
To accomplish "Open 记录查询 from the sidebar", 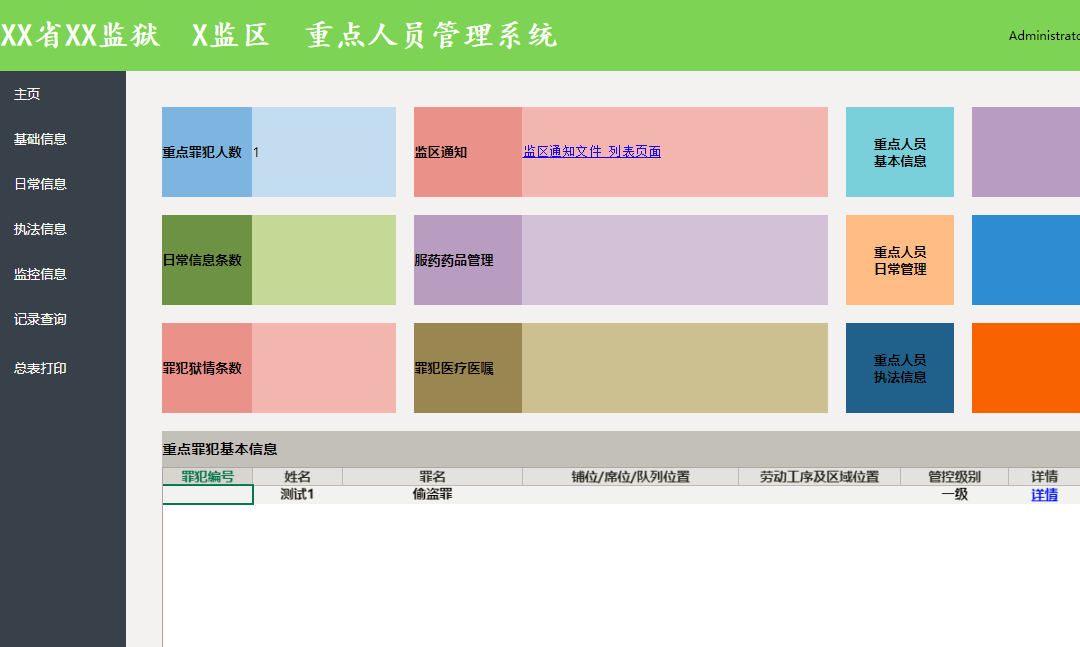I will (40, 320).
